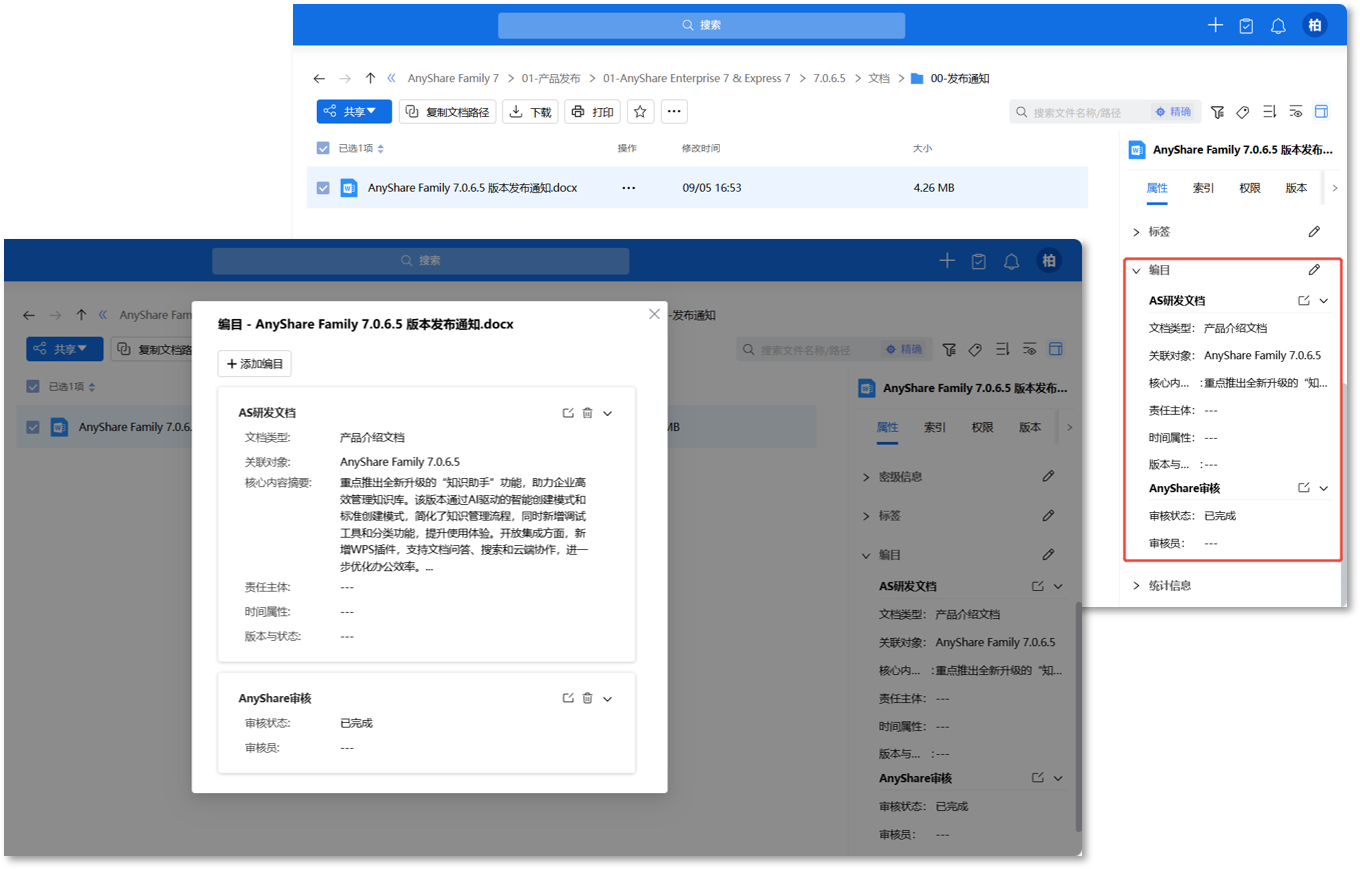1360x869 pixels.
Task: Go to the 01-产品发布 breadcrumb folder
Action: pos(550,78)
